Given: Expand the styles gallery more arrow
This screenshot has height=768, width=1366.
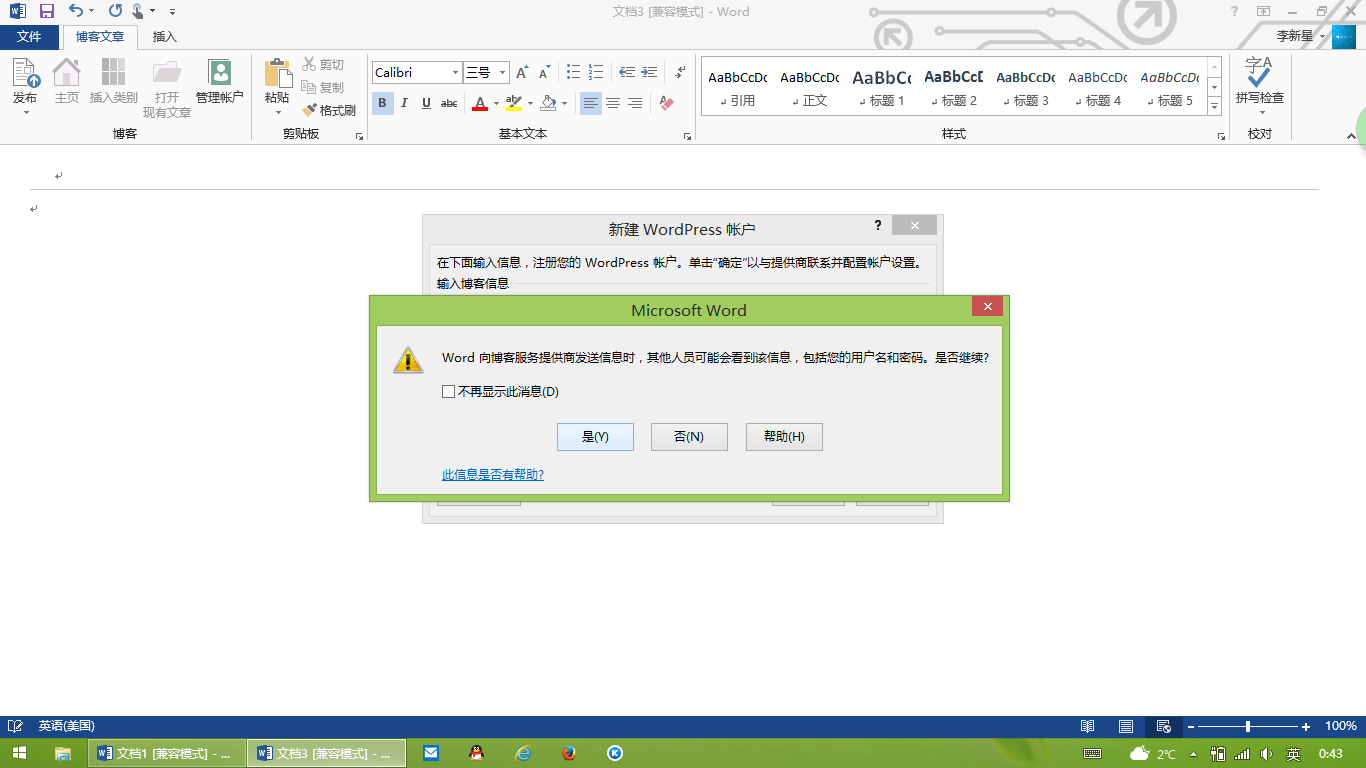Looking at the screenshot, I should point(1215,105).
